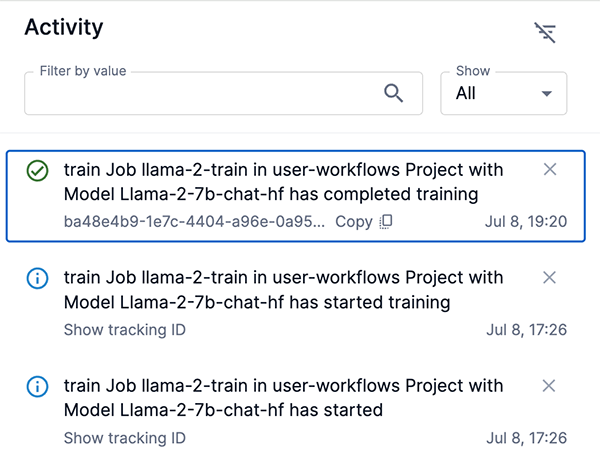The height and width of the screenshot is (472, 600).
Task: Open the has completed training notification
Action: click(283, 182)
